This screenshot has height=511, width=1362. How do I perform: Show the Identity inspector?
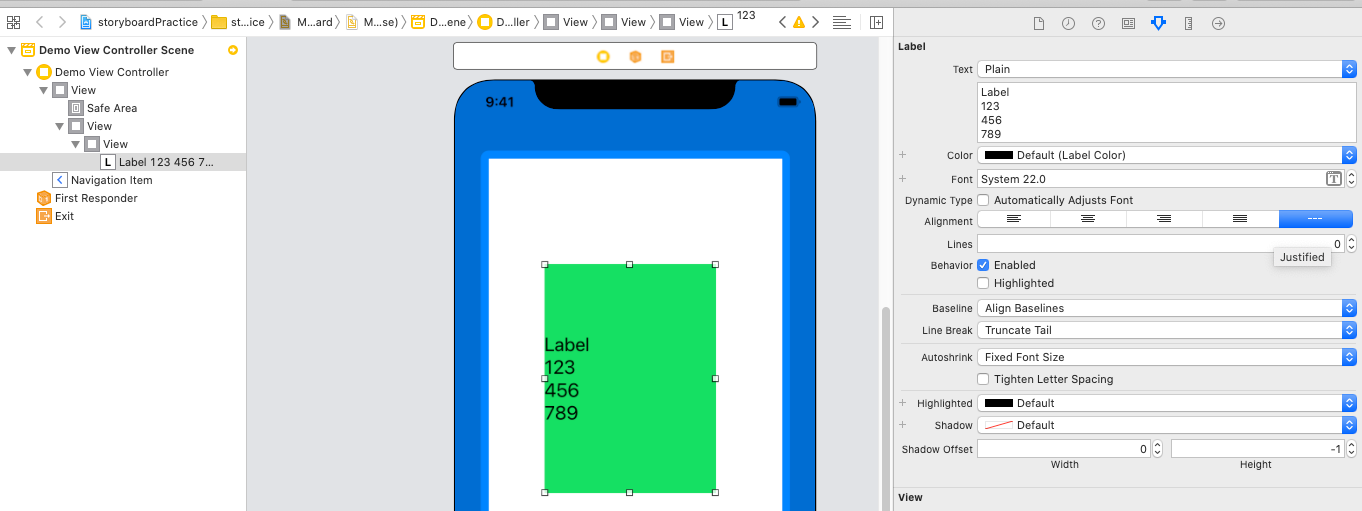click(1128, 23)
